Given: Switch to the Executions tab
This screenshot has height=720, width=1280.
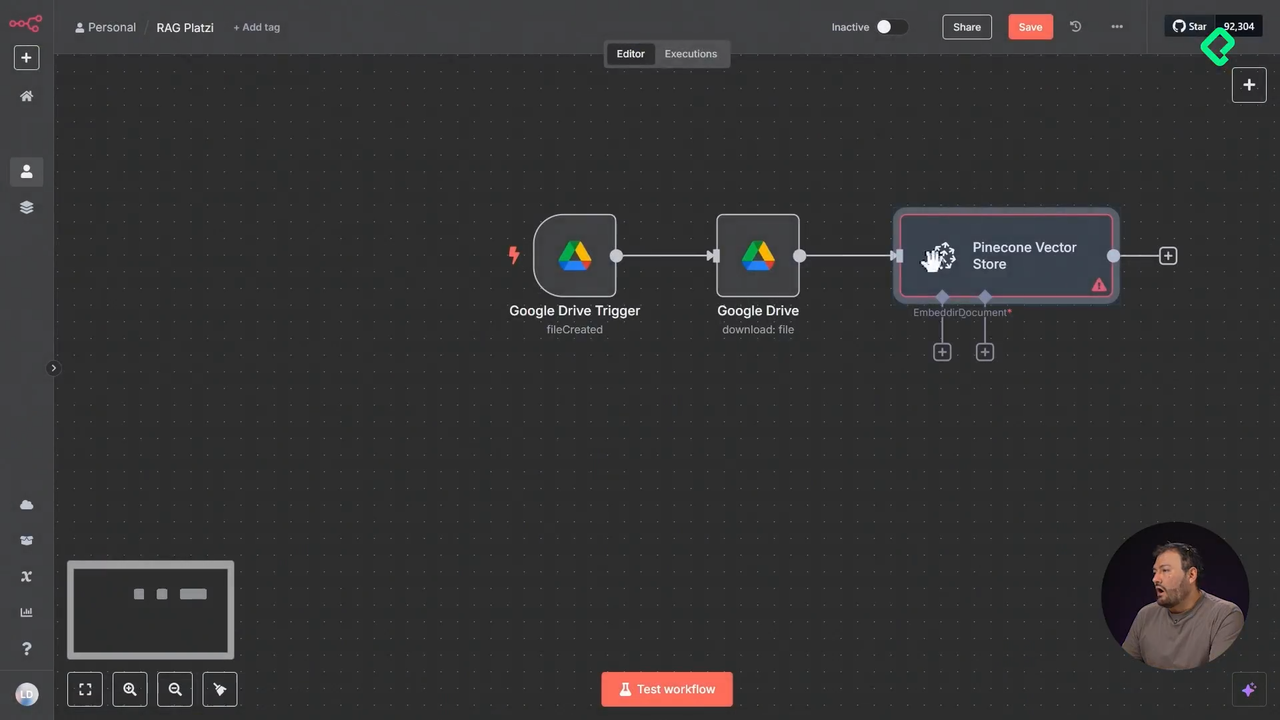Looking at the screenshot, I should coord(691,54).
